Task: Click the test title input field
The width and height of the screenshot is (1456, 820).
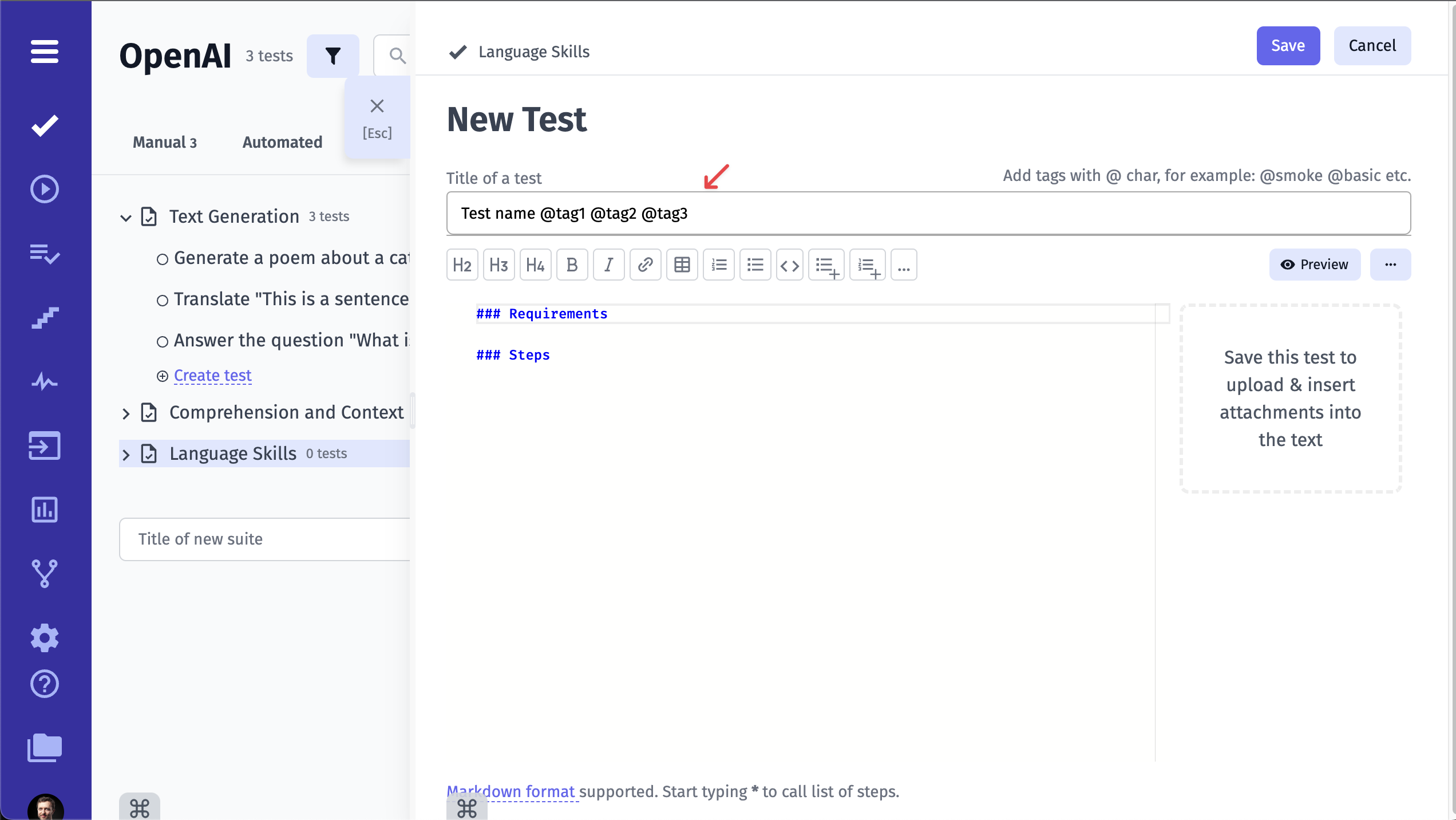Action: click(928, 213)
